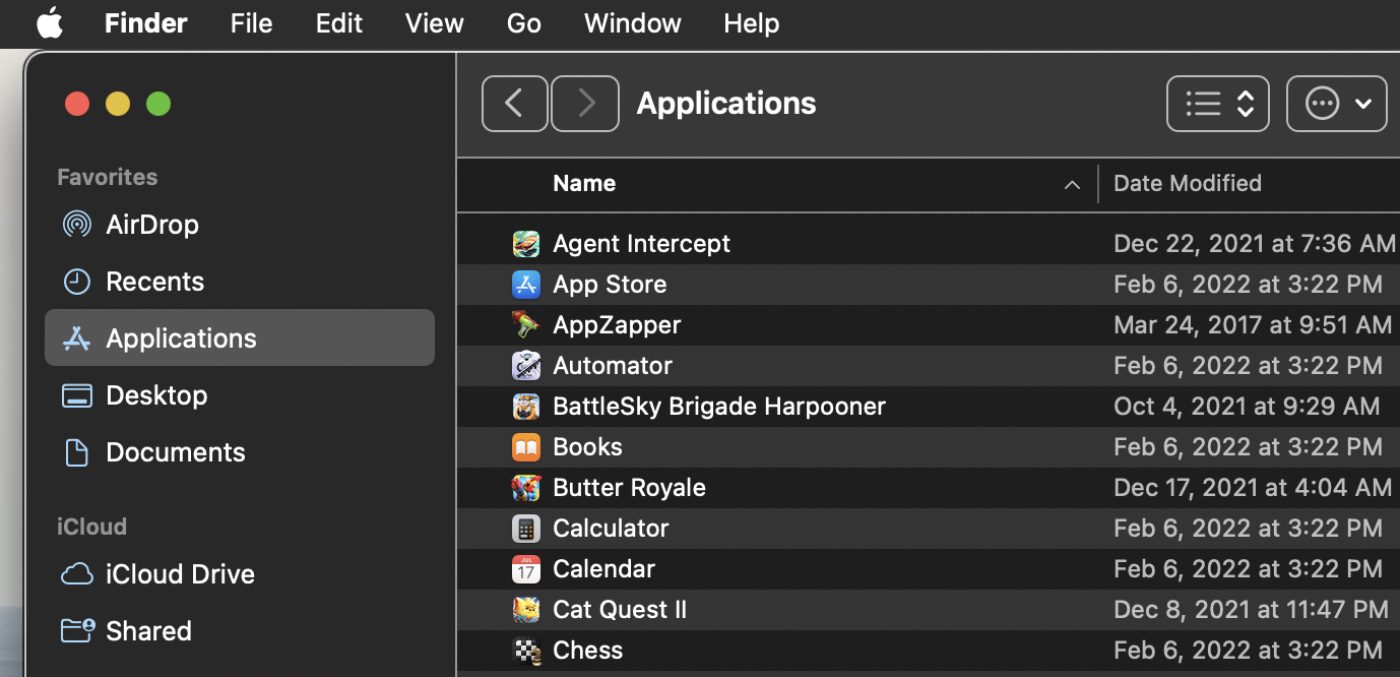Image resolution: width=1400 pixels, height=677 pixels.
Task: Click the Calendar app icon
Action: pos(526,569)
